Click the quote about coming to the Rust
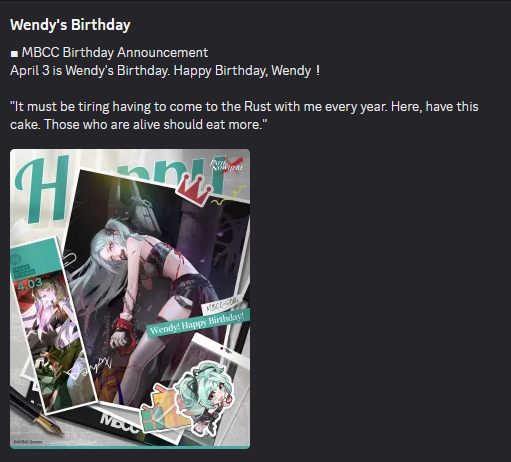511x462 pixels. point(244,115)
